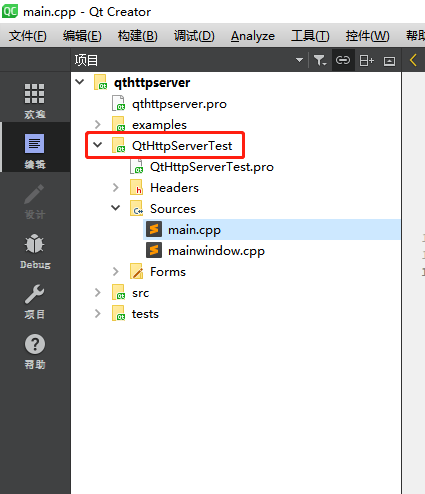Image resolution: width=425 pixels, height=494 pixels.
Task: Click the Headers folder label
Action: click(174, 188)
